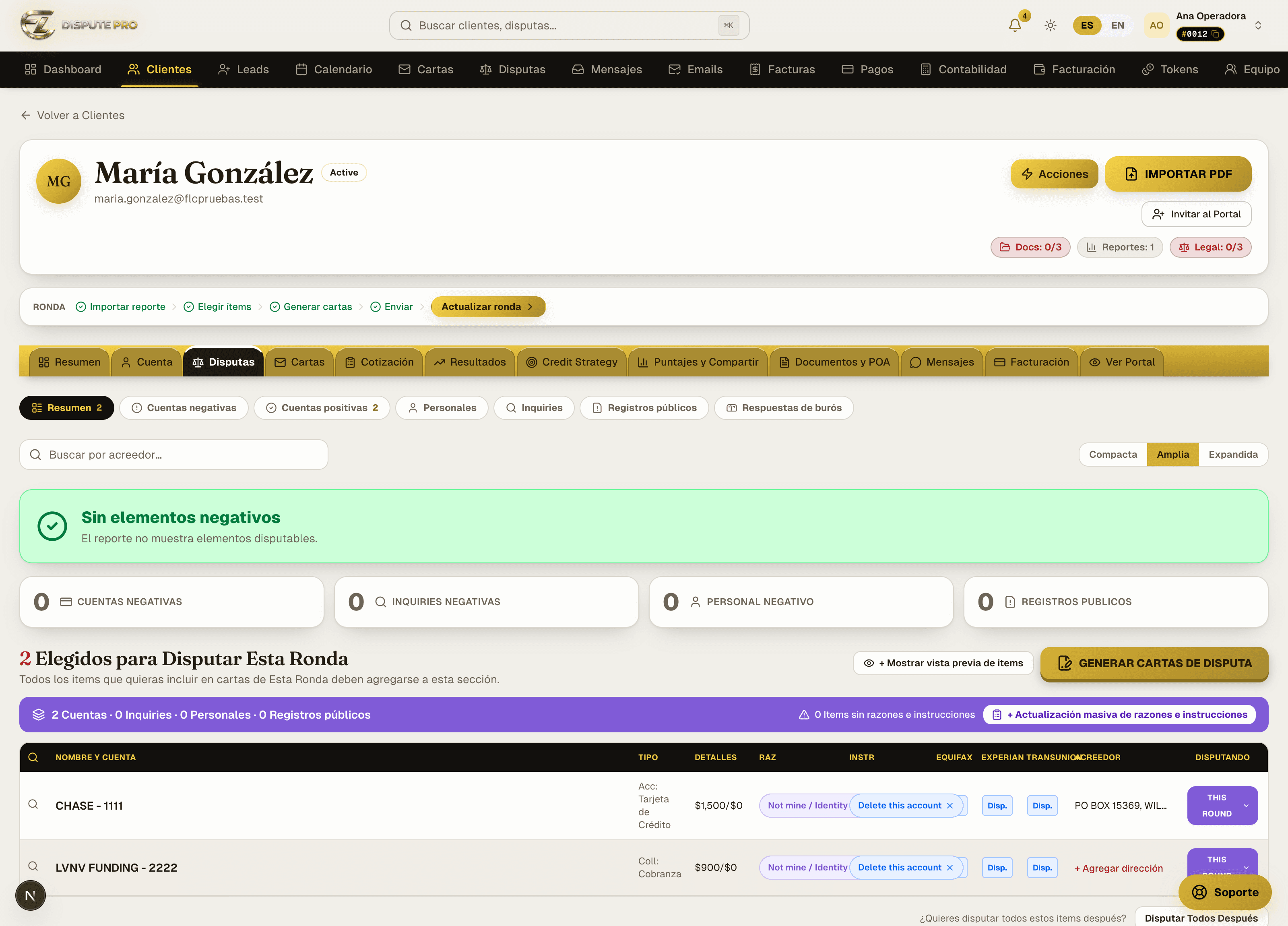Click the back arrow to Clientes
The image size is (1288, 926).
click(25, 115)
